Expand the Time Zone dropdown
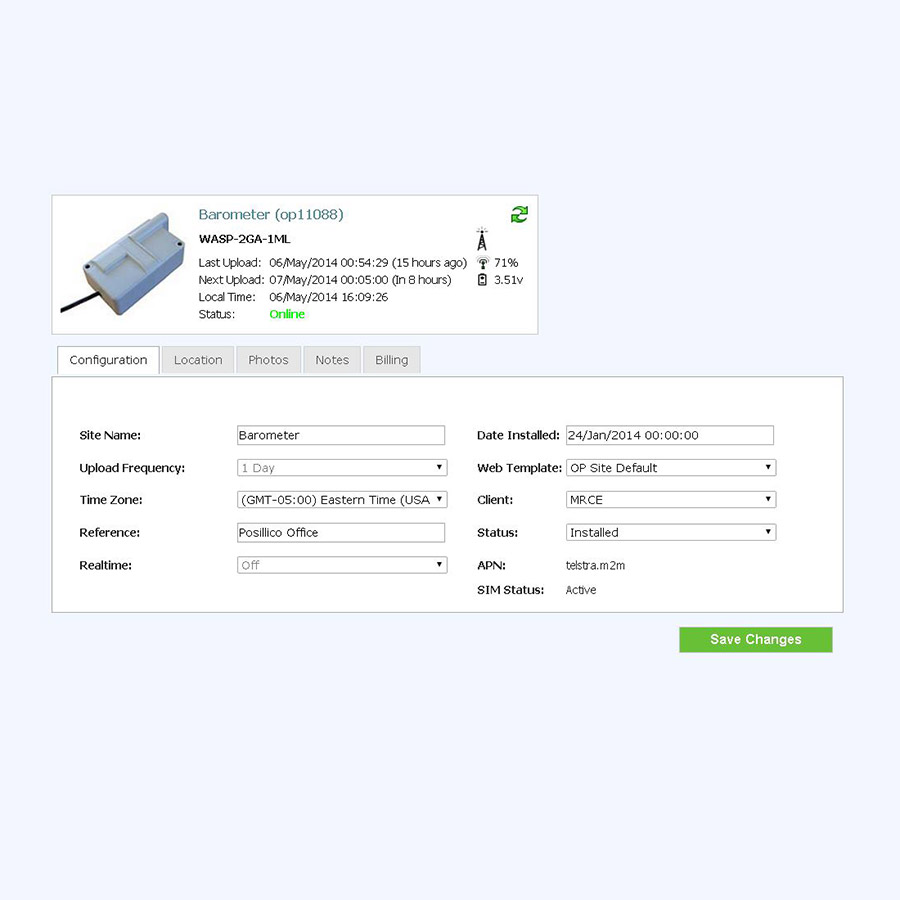 click(x=342, y=499)
